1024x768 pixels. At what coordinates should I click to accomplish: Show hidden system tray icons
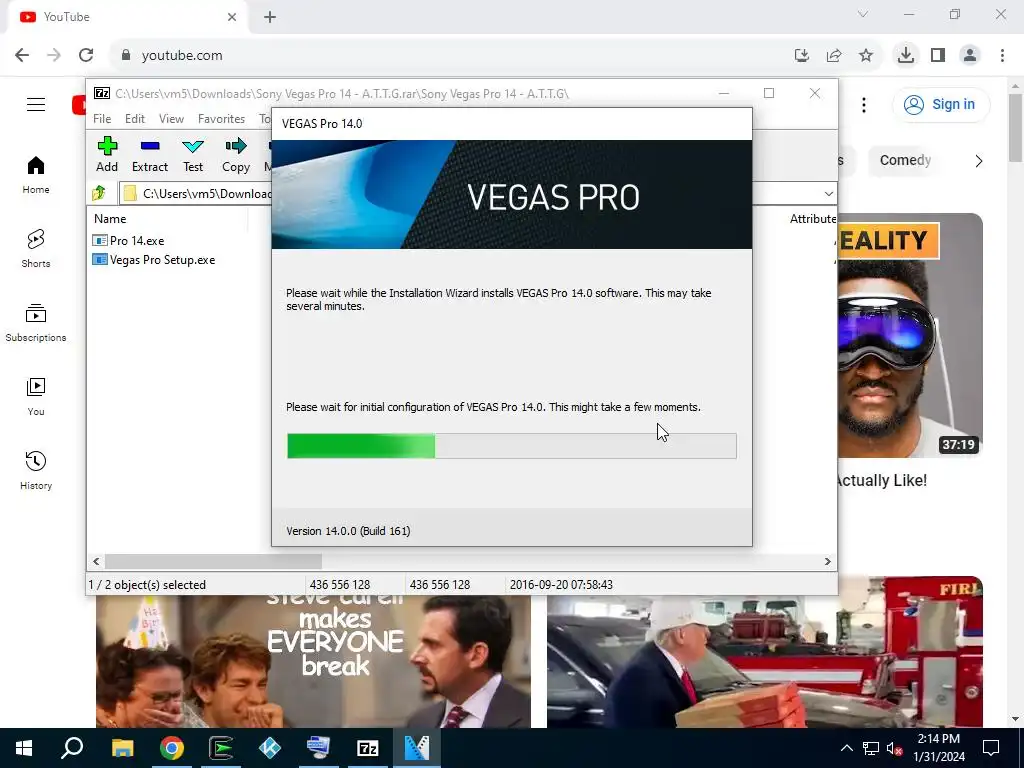[846, 748]
